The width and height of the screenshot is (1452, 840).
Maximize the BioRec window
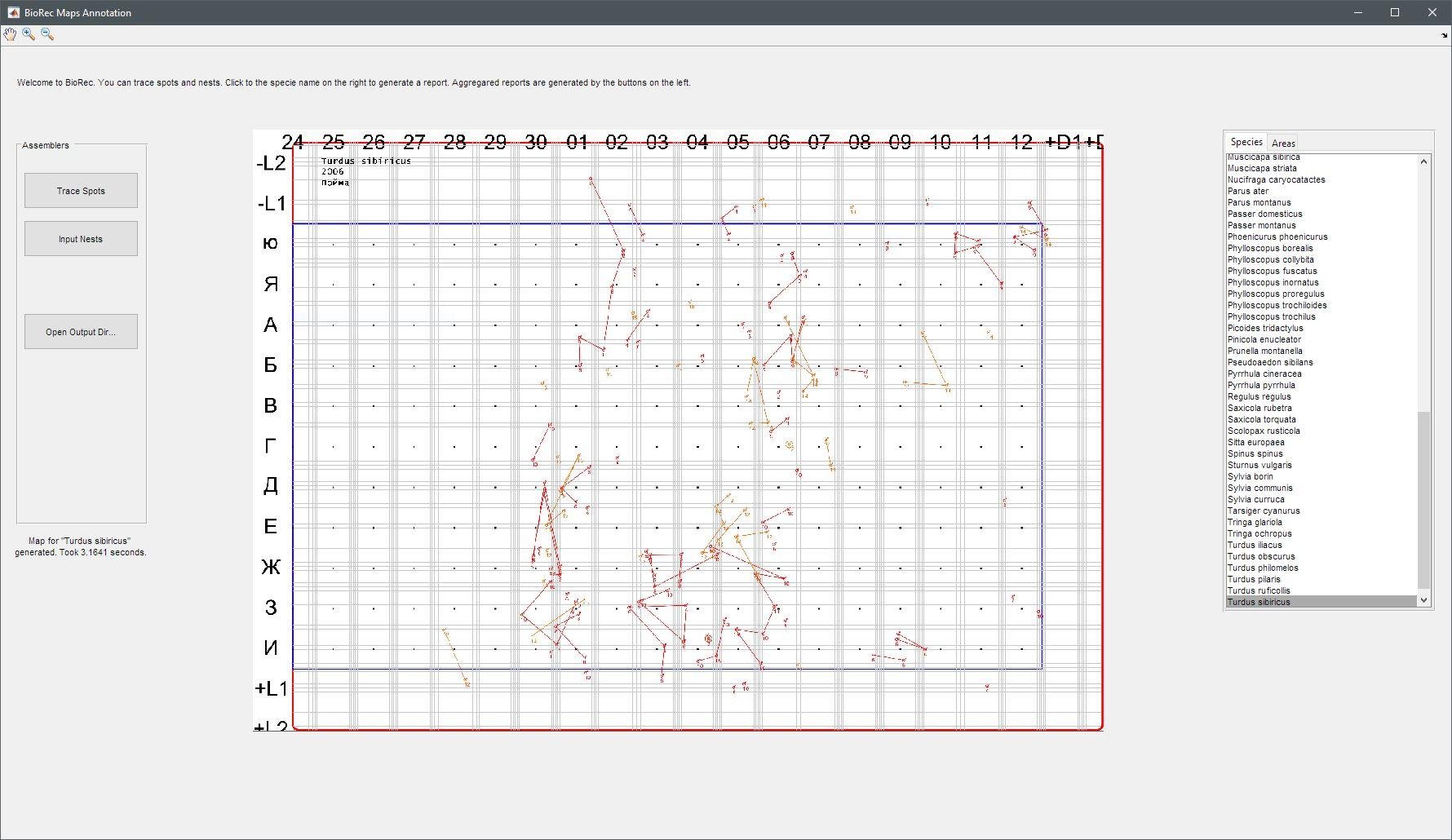coord(1395,12)
